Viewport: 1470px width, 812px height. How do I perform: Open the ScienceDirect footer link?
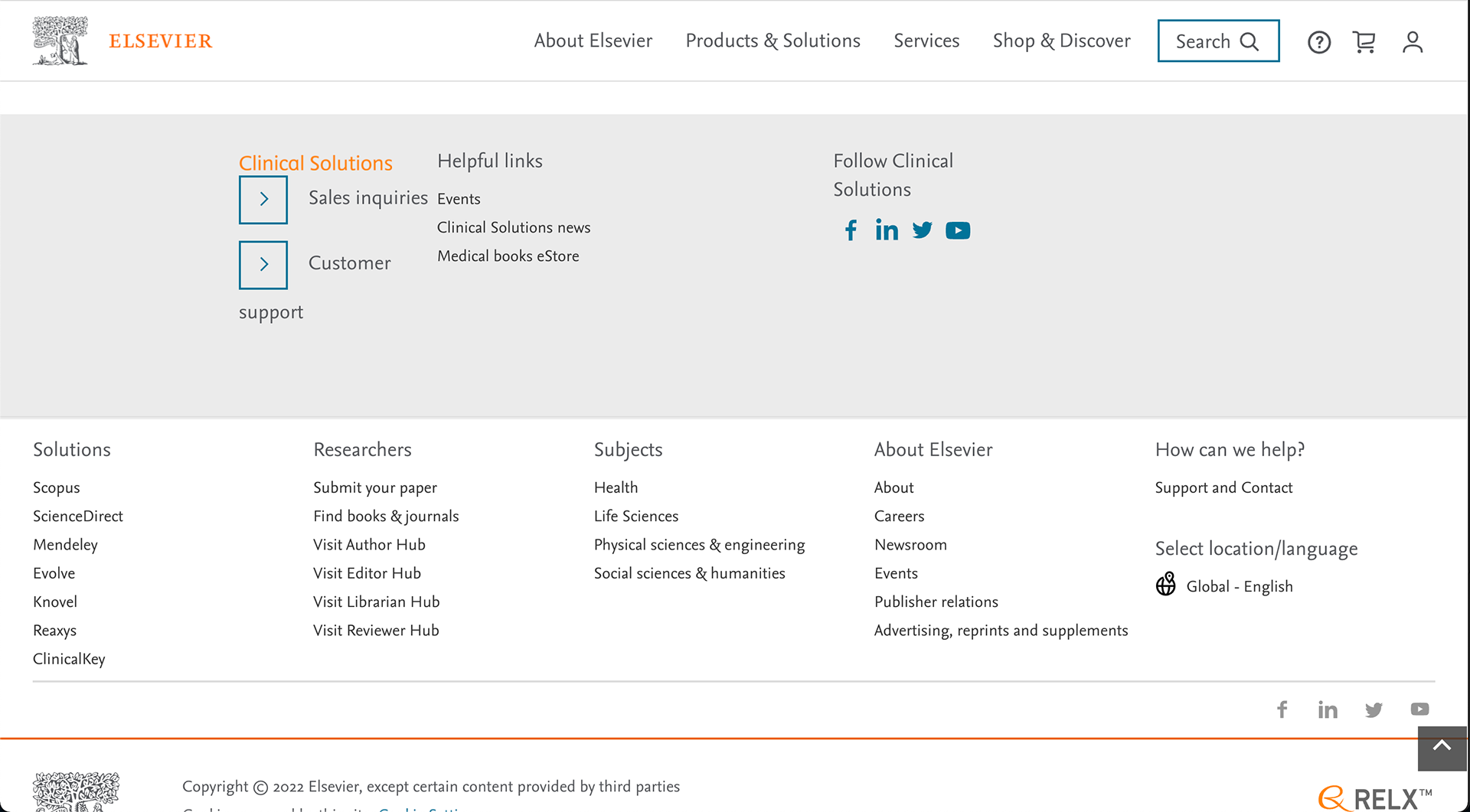(78, 517)
